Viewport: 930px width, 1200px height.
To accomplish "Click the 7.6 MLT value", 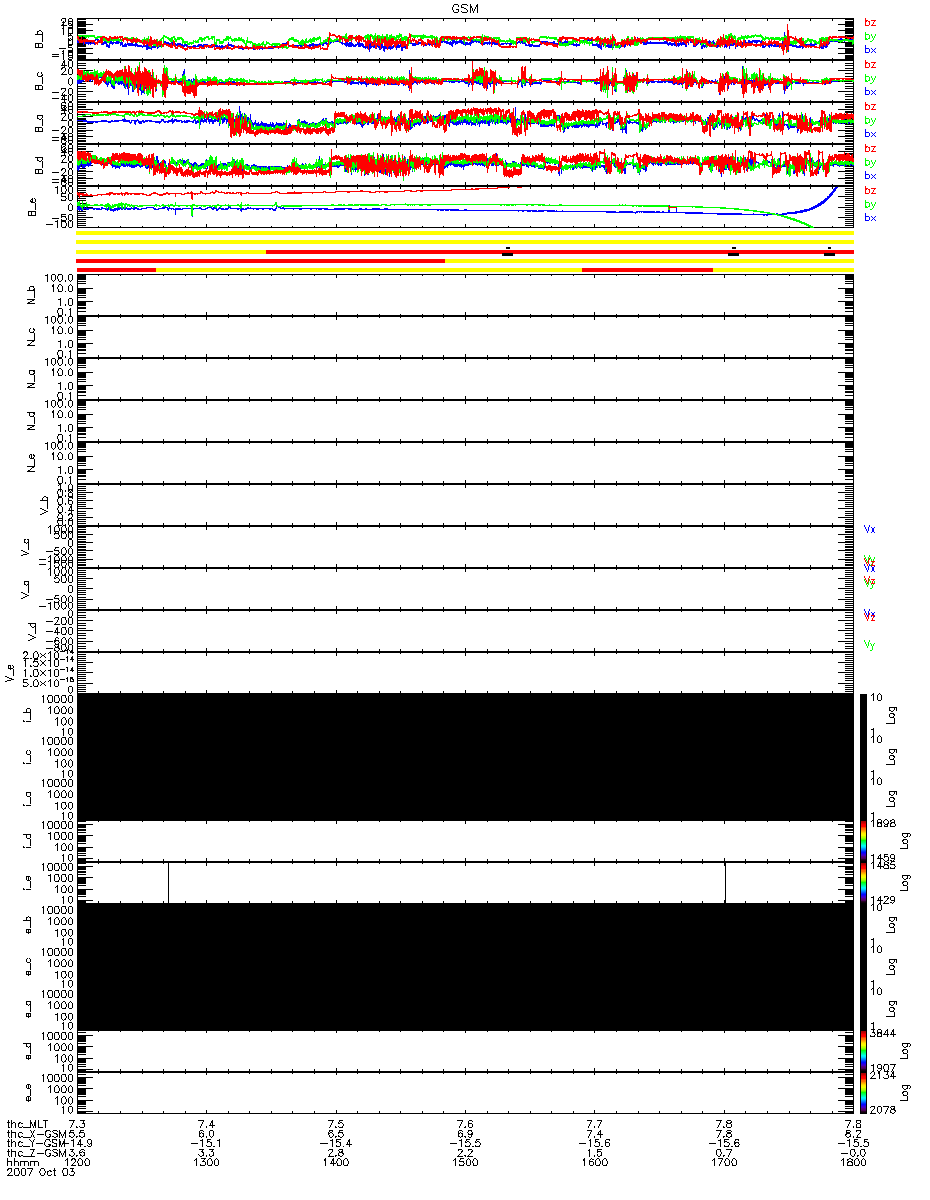I will [x=465, y=1123].
